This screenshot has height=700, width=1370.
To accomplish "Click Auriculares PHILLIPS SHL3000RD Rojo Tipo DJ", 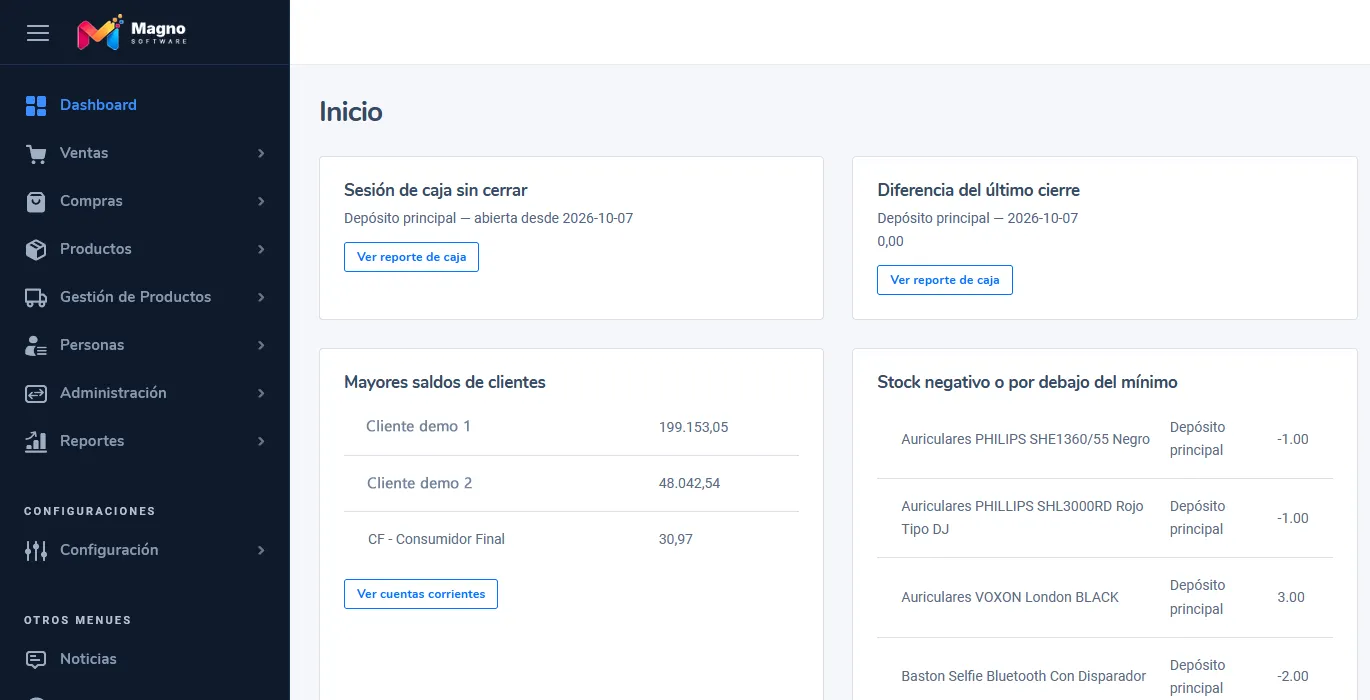I will click(x=1022, y=518).
